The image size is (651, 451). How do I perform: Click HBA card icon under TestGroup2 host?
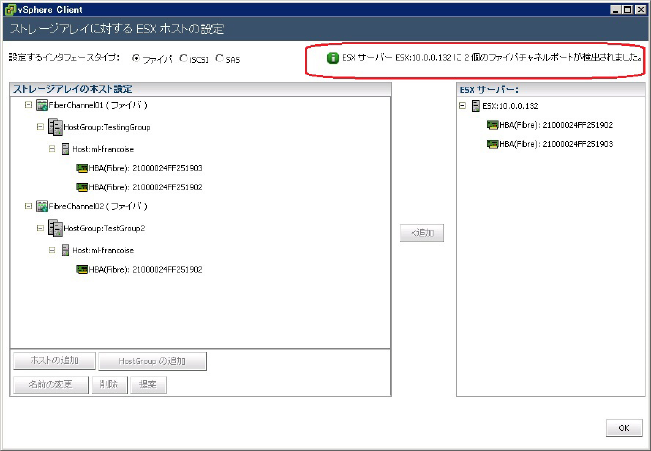(82, 270)
